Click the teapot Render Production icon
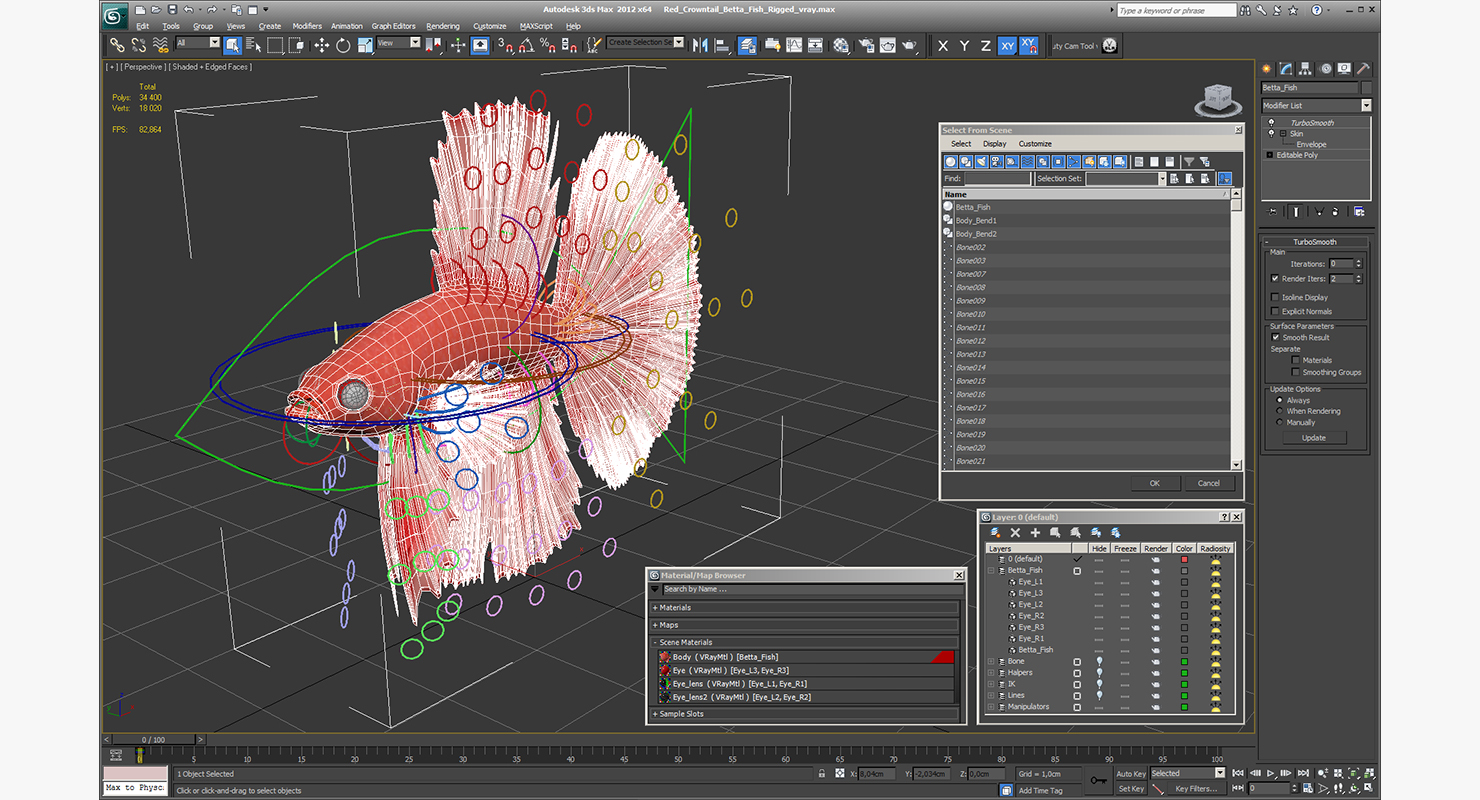The image size is (1480, 800). [909, 45]
